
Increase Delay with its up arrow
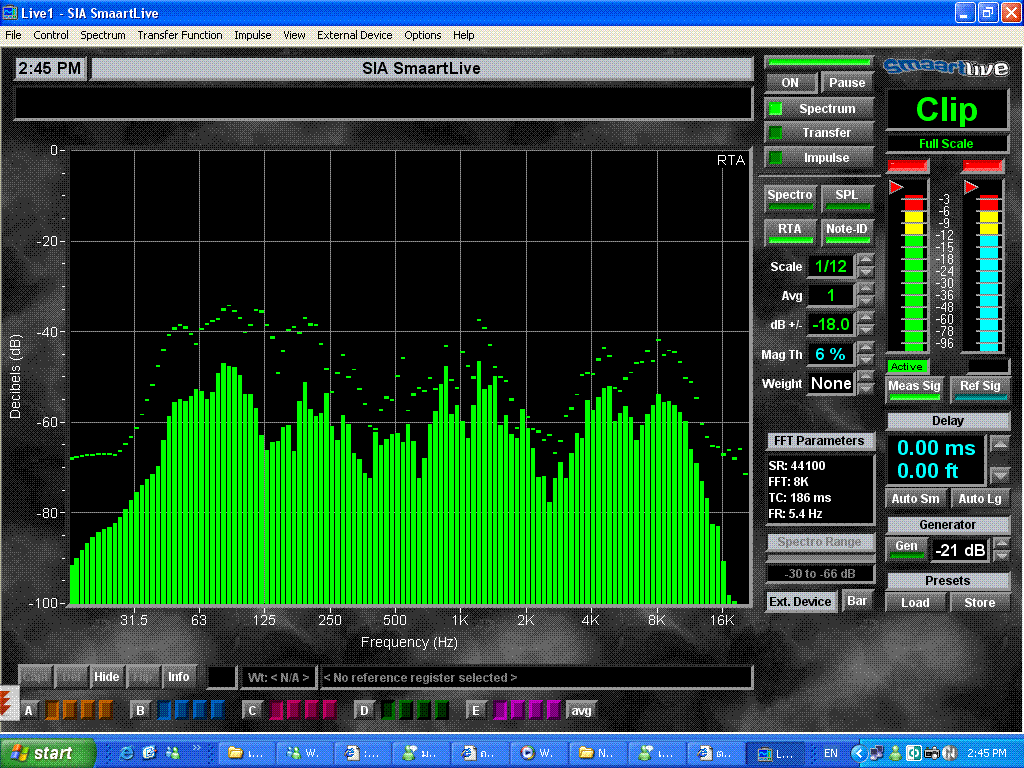coord(999,444)
